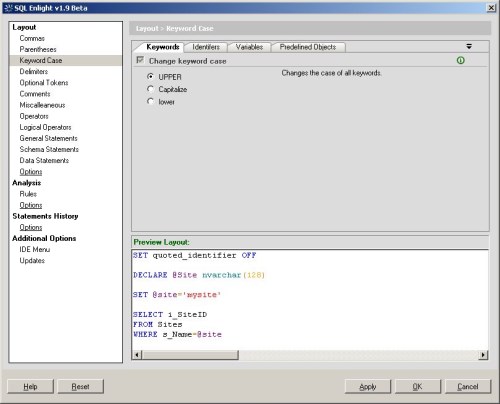Open Logical Operators settings
The height and width of the screenshot is (404, 500).
pos(45,127)
